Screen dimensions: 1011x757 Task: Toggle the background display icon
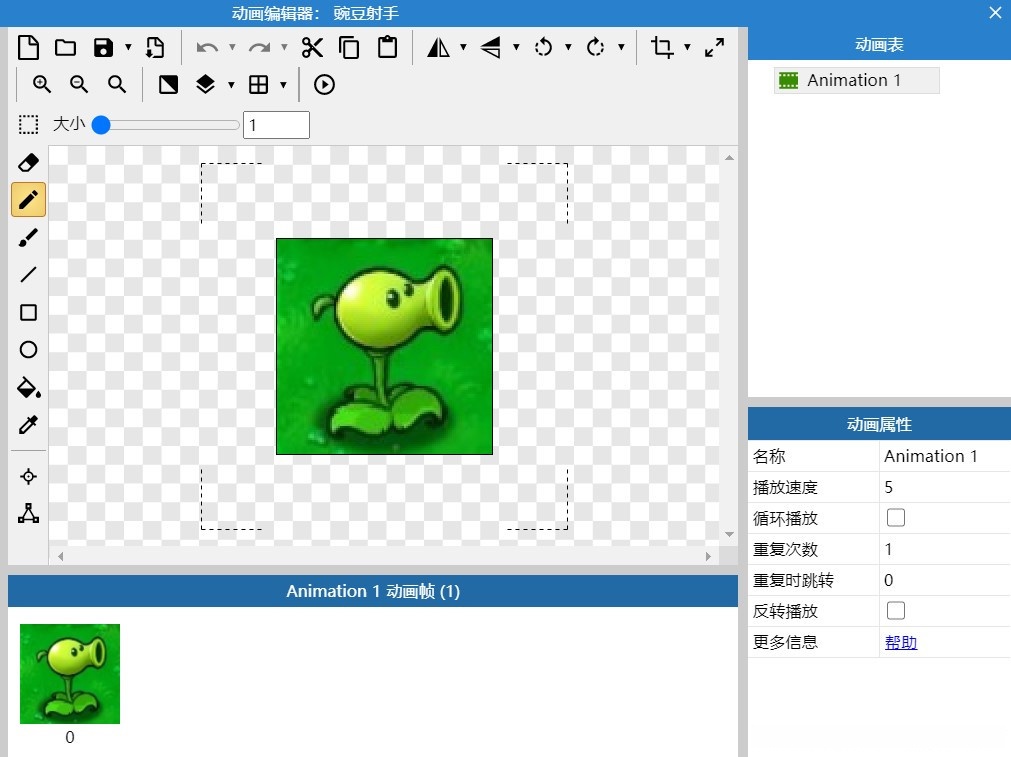[x=168, y=84]
